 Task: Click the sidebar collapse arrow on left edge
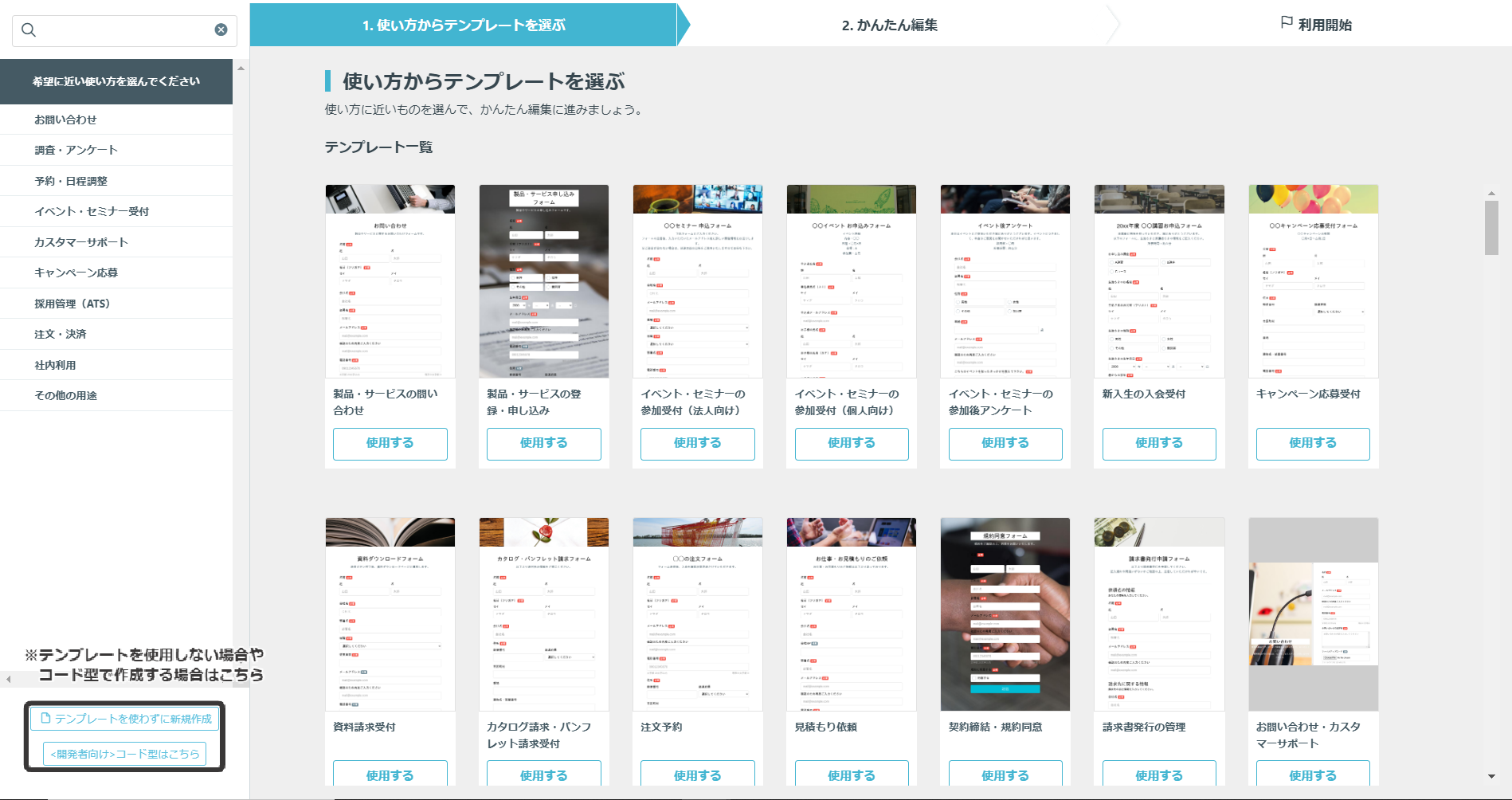tap(9, 680)
